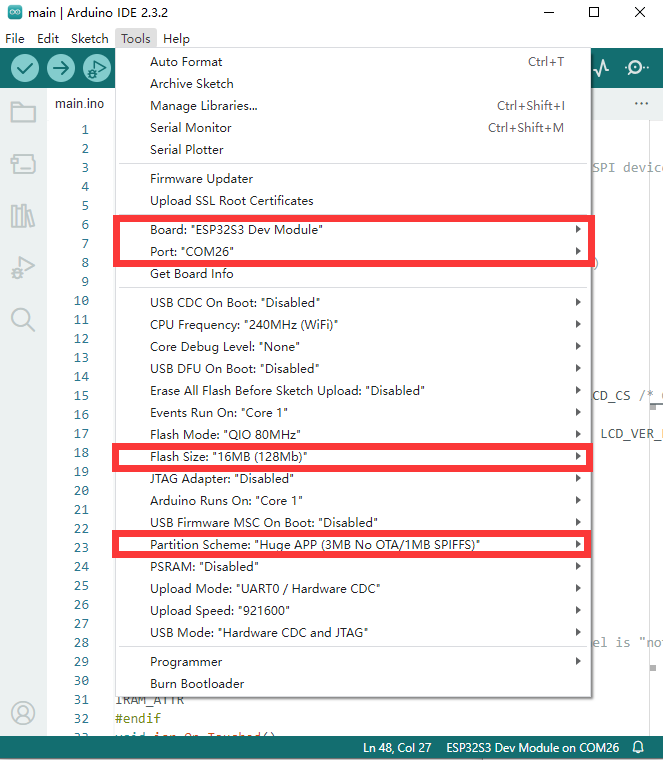This screenshot has width=663, height=760.
Task: Select Serial Monitor menu entry
Action: click(353, 127)
